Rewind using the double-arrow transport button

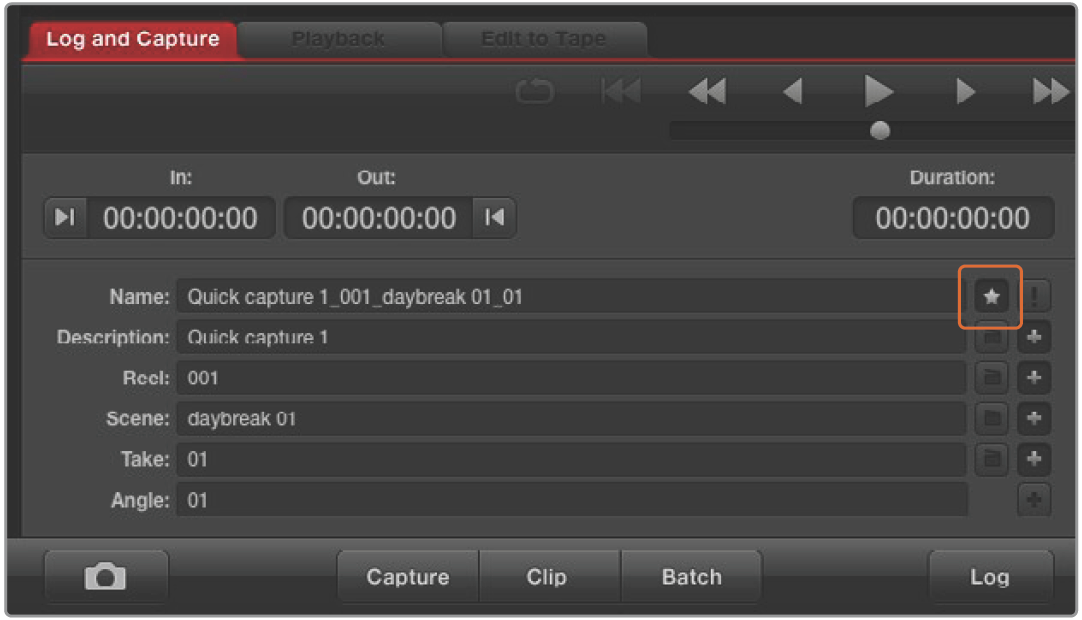pos(707,92)
